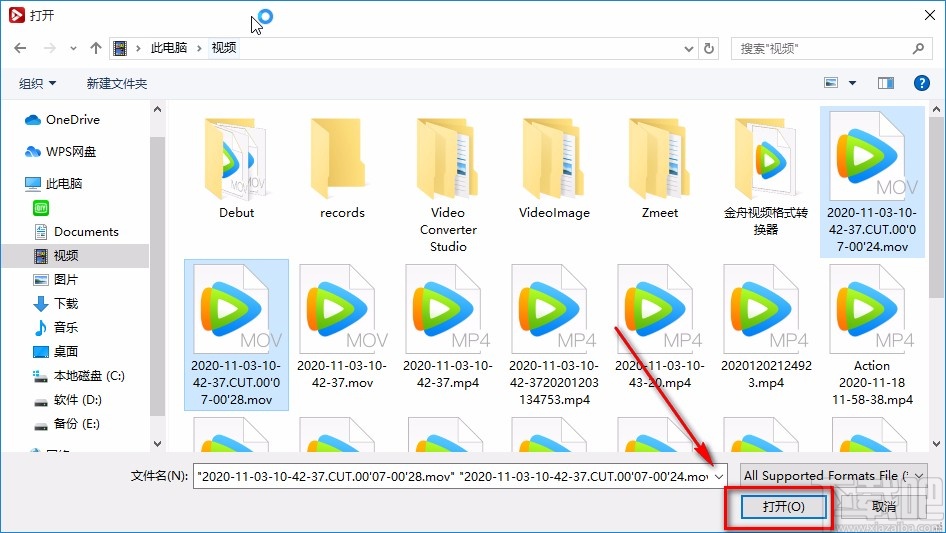946x533 pixels.
Task: Open the recent locations chevron
Action: [73, 48]
